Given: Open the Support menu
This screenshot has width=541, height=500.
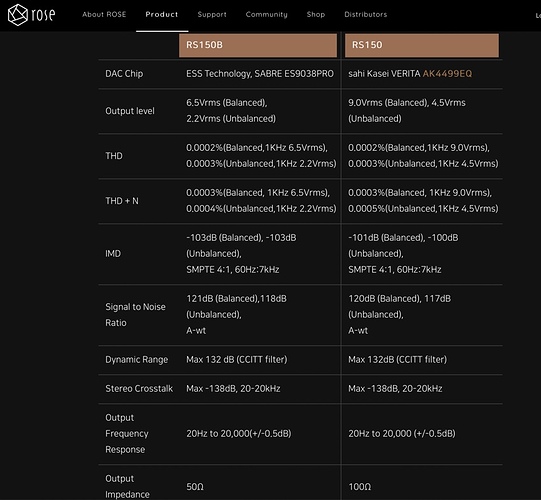Looking at the screenshot, I should point(212,14).
